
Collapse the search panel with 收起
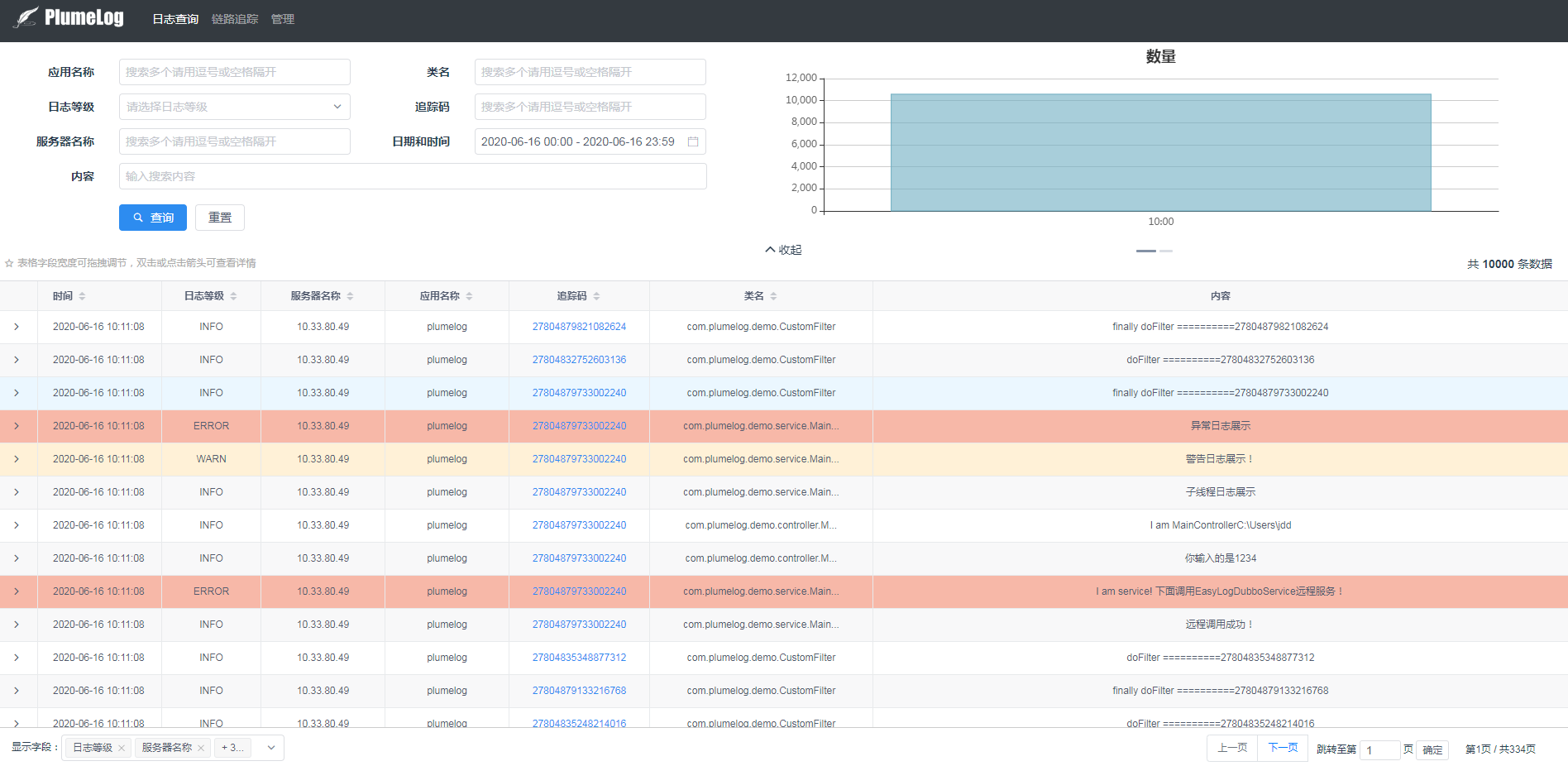point(783,250)
